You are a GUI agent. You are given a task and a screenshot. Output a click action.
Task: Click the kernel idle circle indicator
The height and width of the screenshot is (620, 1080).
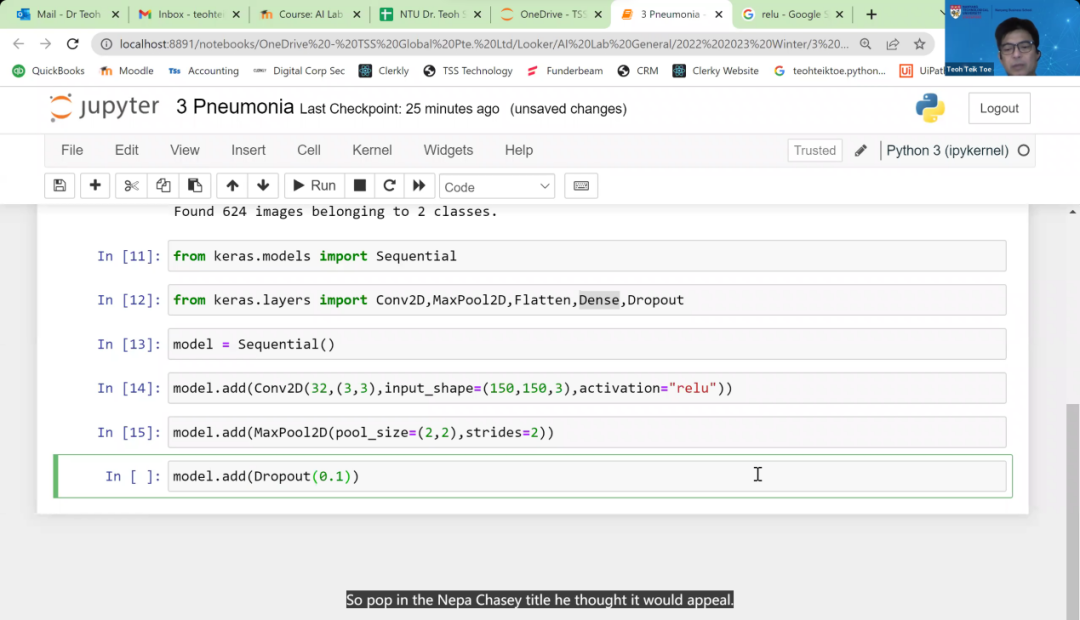tap(1024, 150)
